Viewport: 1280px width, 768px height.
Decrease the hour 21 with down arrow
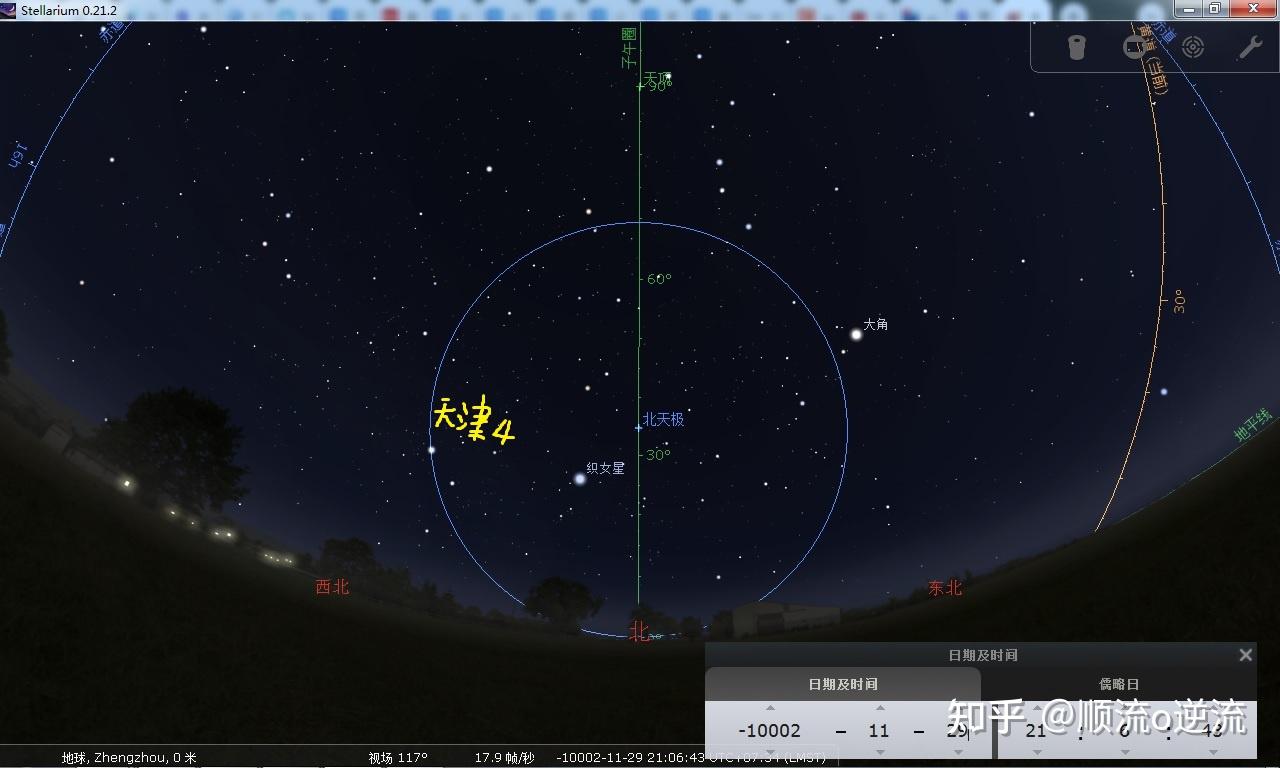pyautogui.click(x=1036, y=752)
